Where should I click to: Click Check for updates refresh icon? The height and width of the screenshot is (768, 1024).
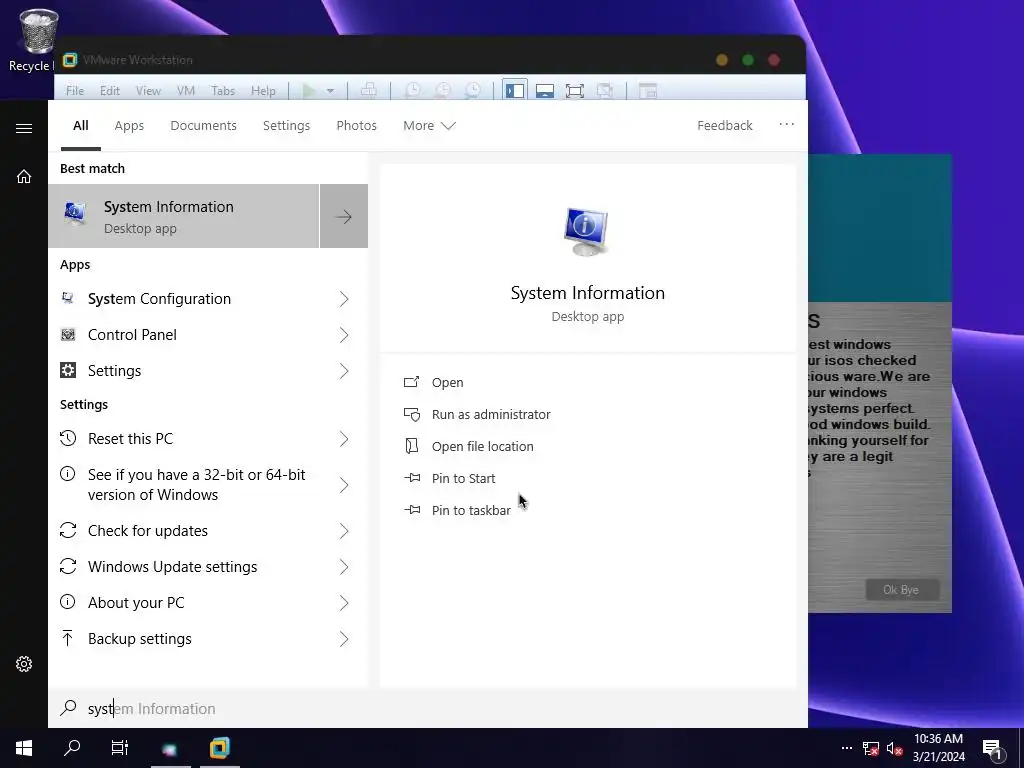pos(68,530)
